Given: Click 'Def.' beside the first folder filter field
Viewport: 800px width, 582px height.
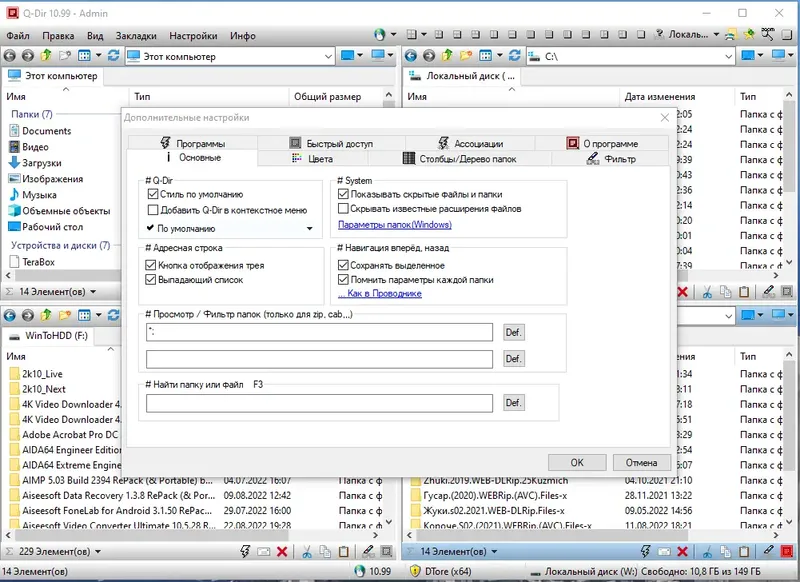Looking at the screenshot, I should tap(513, 332).
